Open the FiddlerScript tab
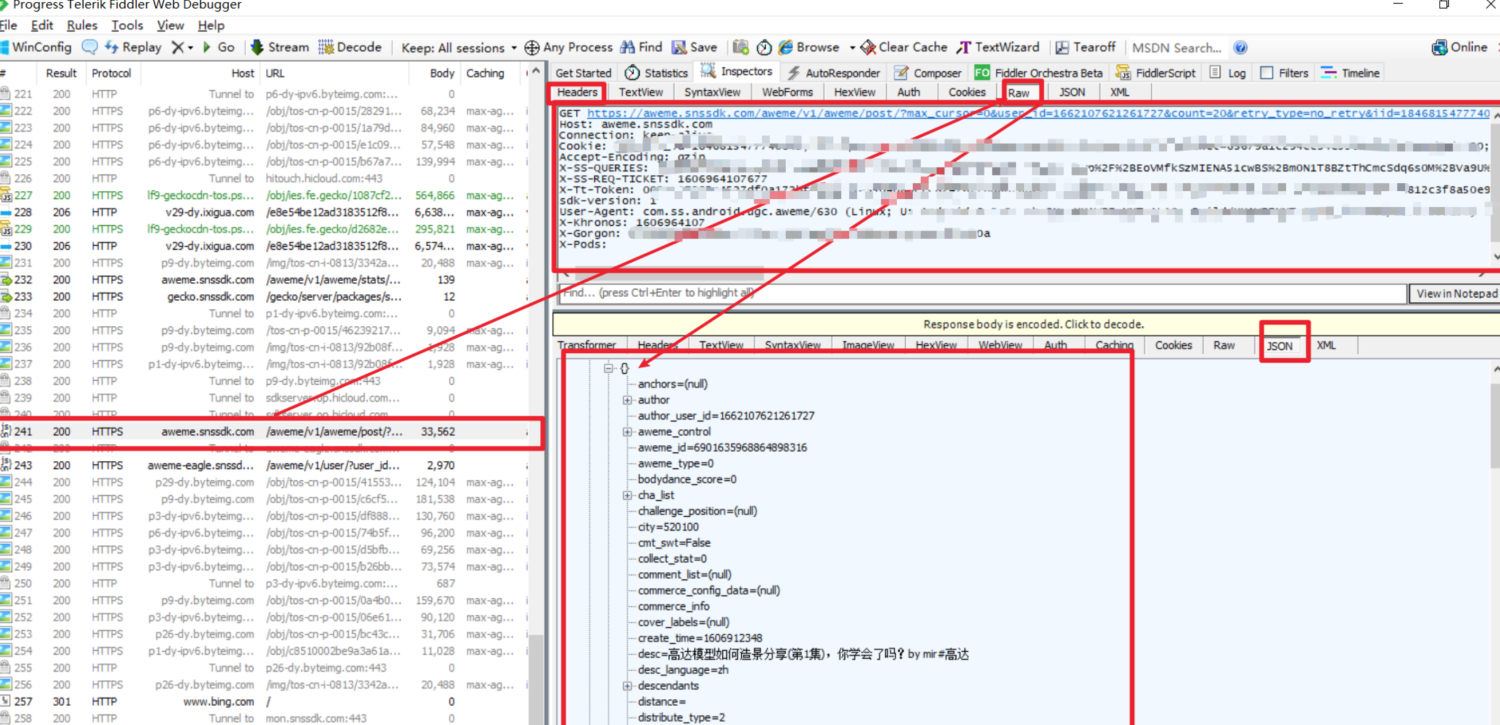The image size is (1500, 725). (1155, 73)
